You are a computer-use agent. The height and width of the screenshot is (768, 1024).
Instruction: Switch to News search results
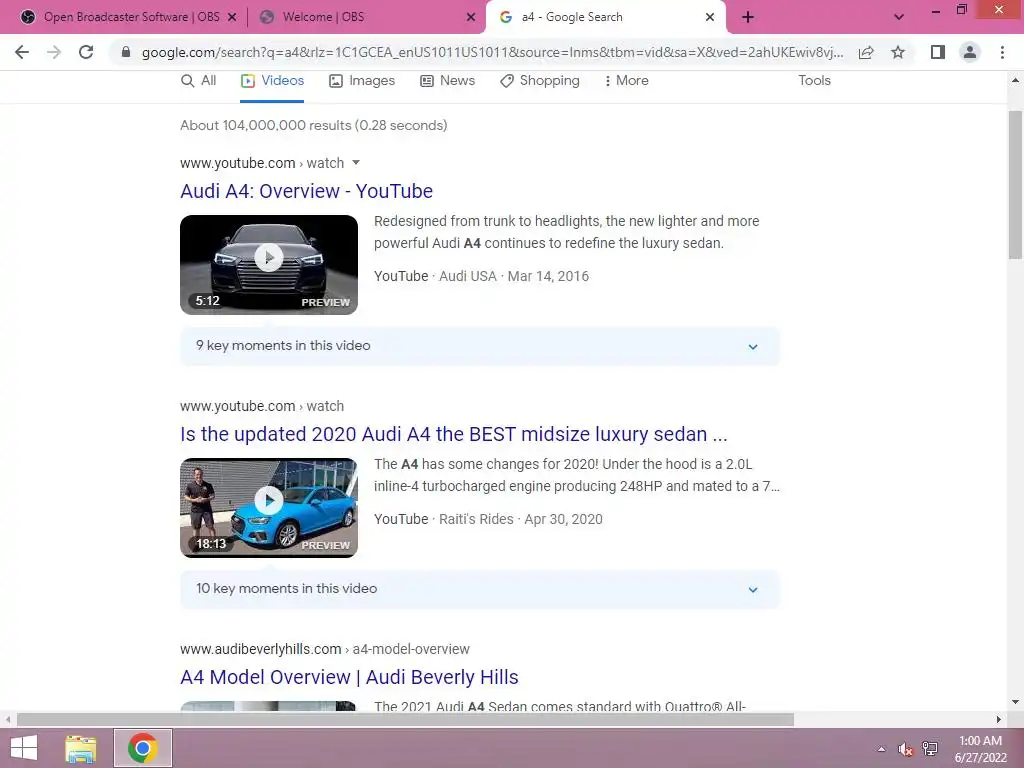click(447, 81)
